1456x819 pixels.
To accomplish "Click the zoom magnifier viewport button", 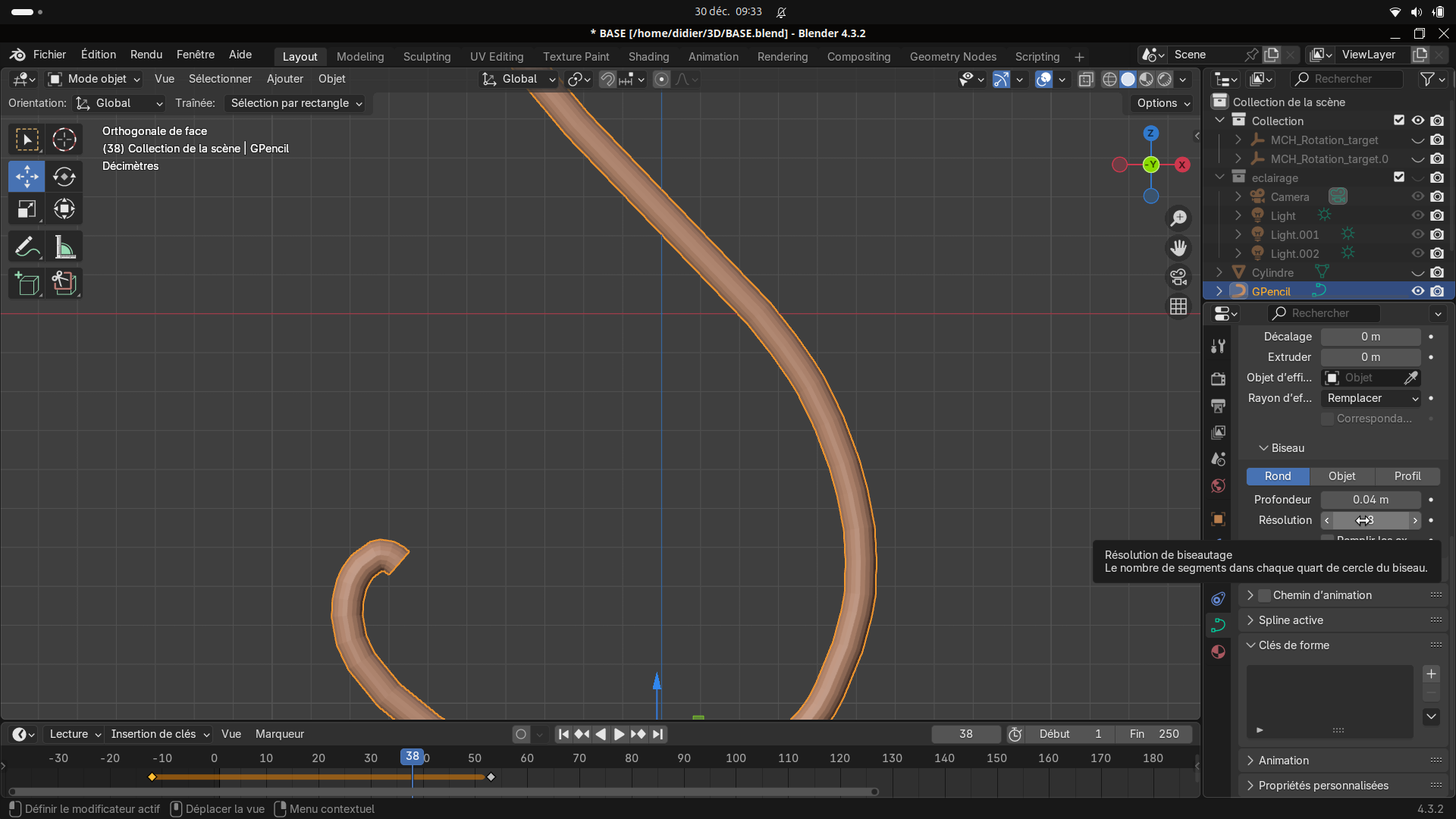I will (x=1178, y=218).
